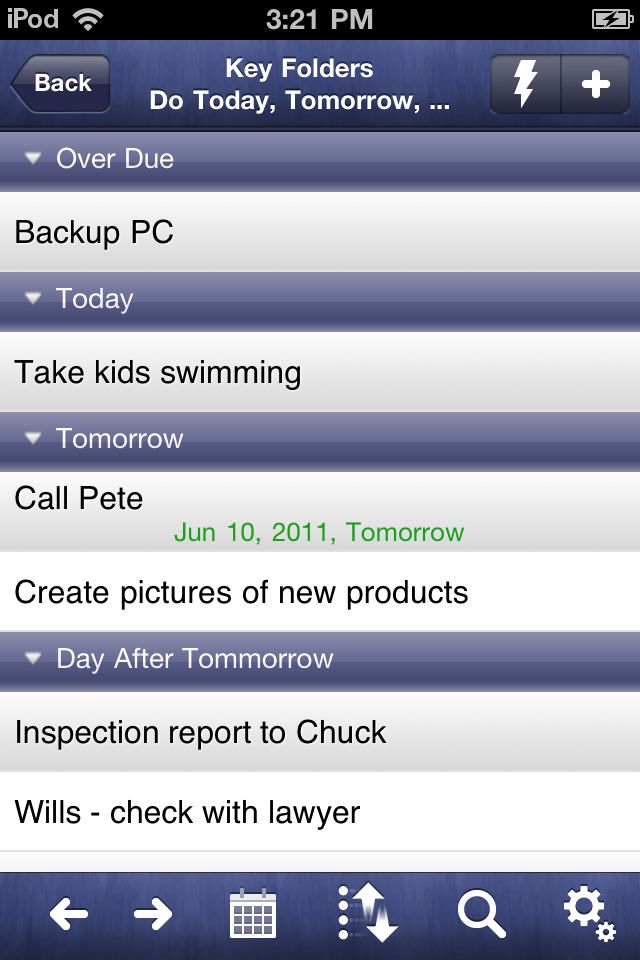Tap the plus icon to add item

point(595,84)
